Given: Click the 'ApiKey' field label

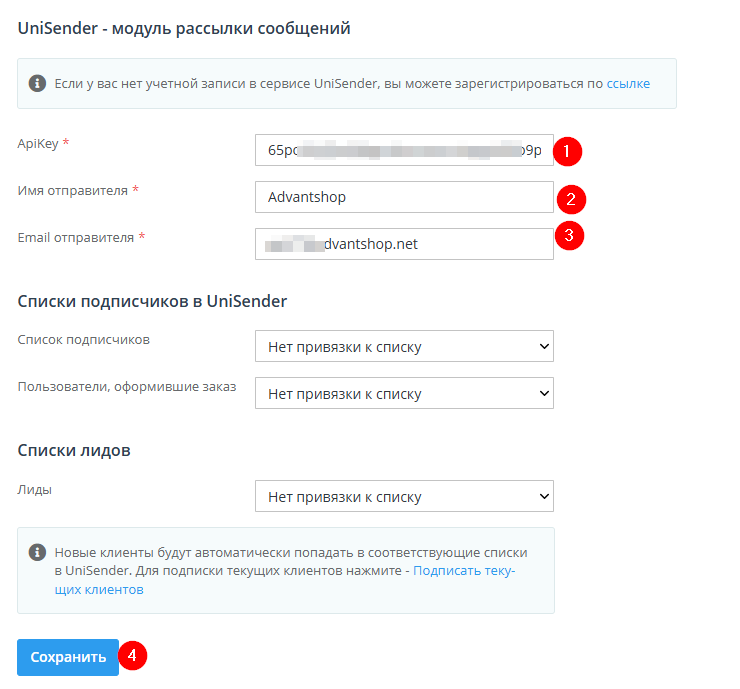Looking at the screenshot, I should coord(38,144).
